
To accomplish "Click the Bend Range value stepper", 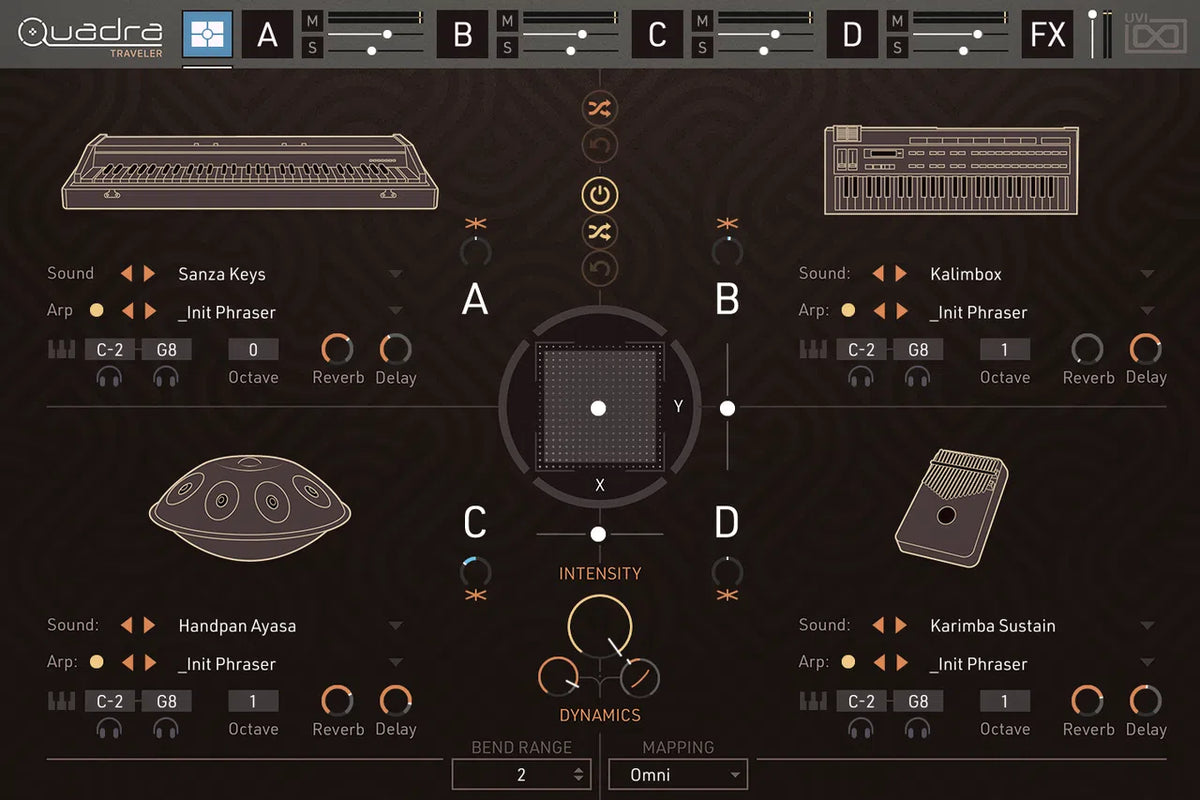I will click(x=577, y=774).
